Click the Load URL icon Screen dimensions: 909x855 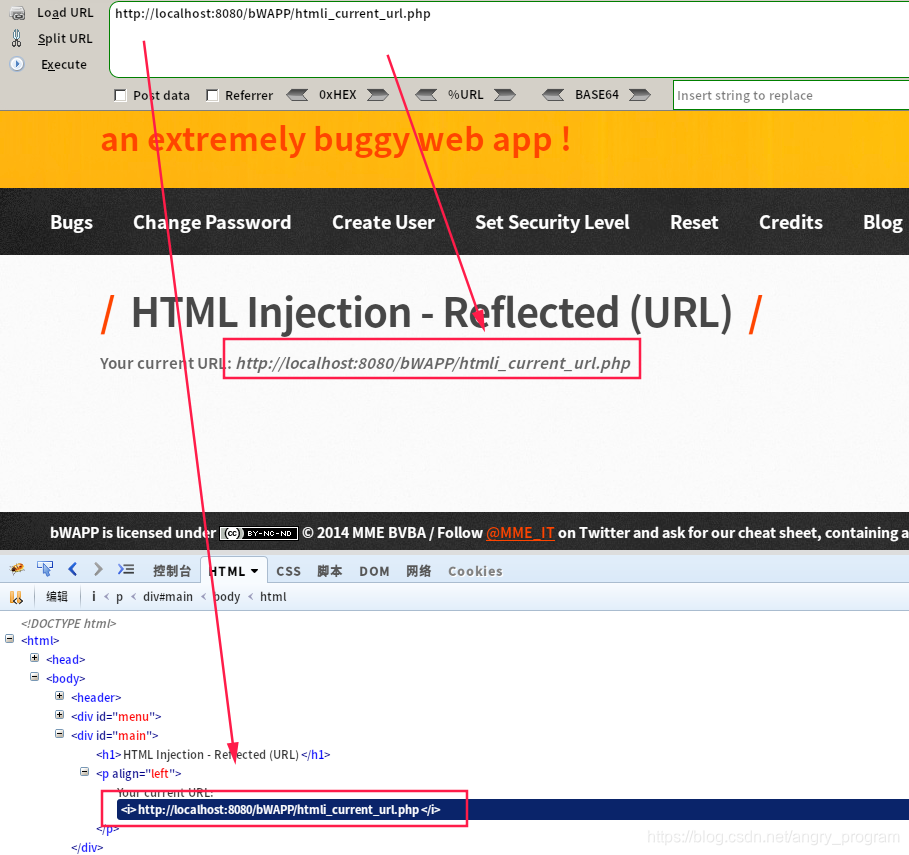coord(17,13)
